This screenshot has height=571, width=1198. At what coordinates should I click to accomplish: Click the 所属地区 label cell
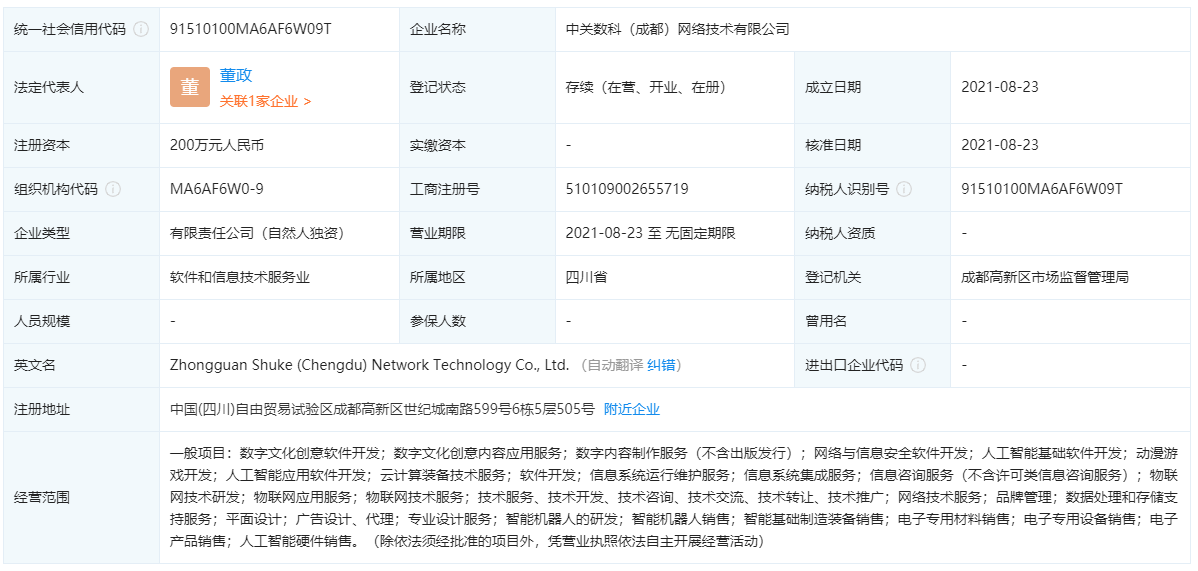pos(478,277)
